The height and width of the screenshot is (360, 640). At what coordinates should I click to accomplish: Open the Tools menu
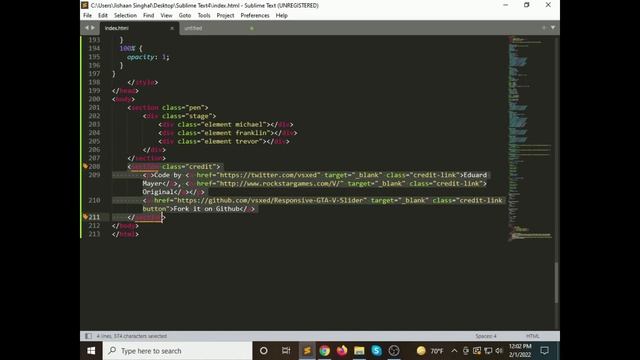(204, 16)
